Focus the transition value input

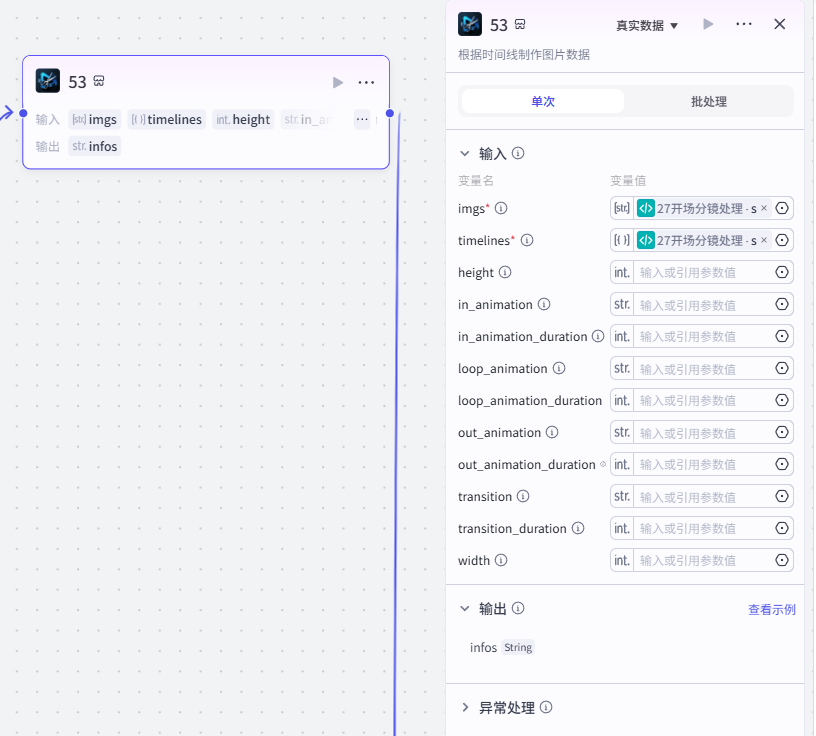tap(703, 496)
